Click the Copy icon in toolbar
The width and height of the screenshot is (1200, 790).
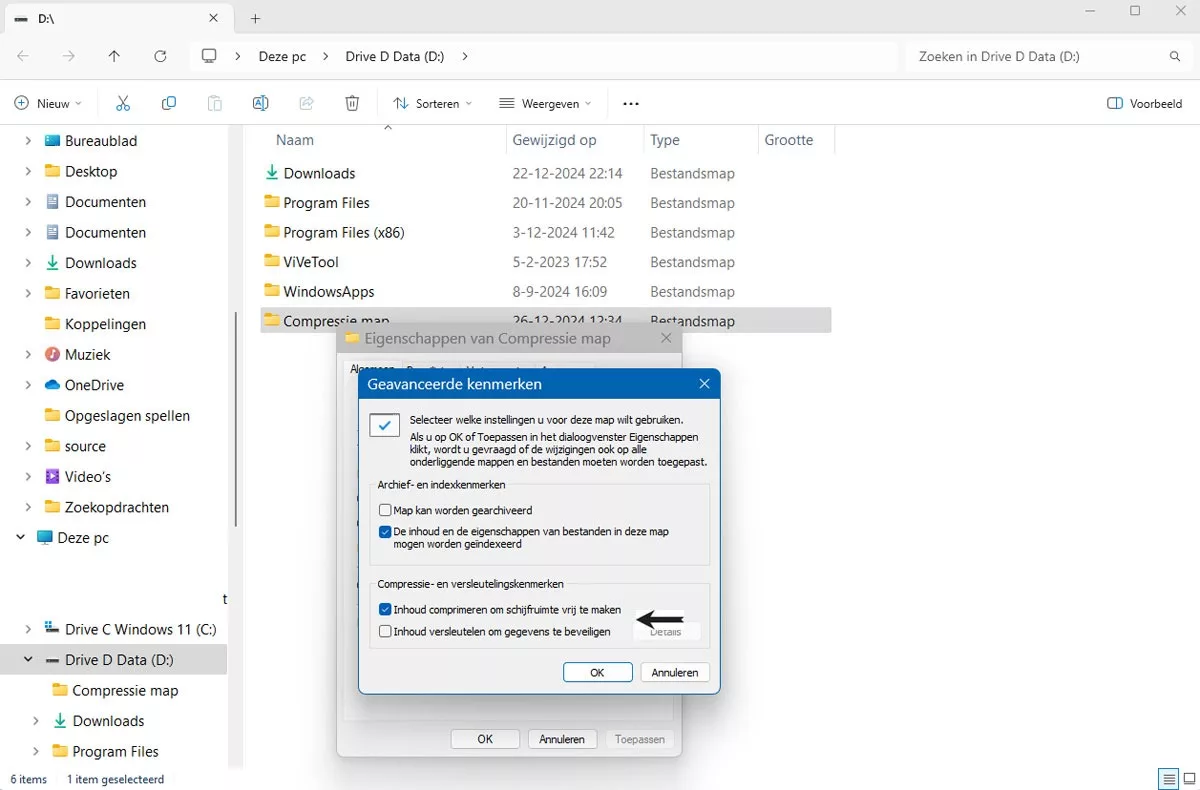coord(169,103)
